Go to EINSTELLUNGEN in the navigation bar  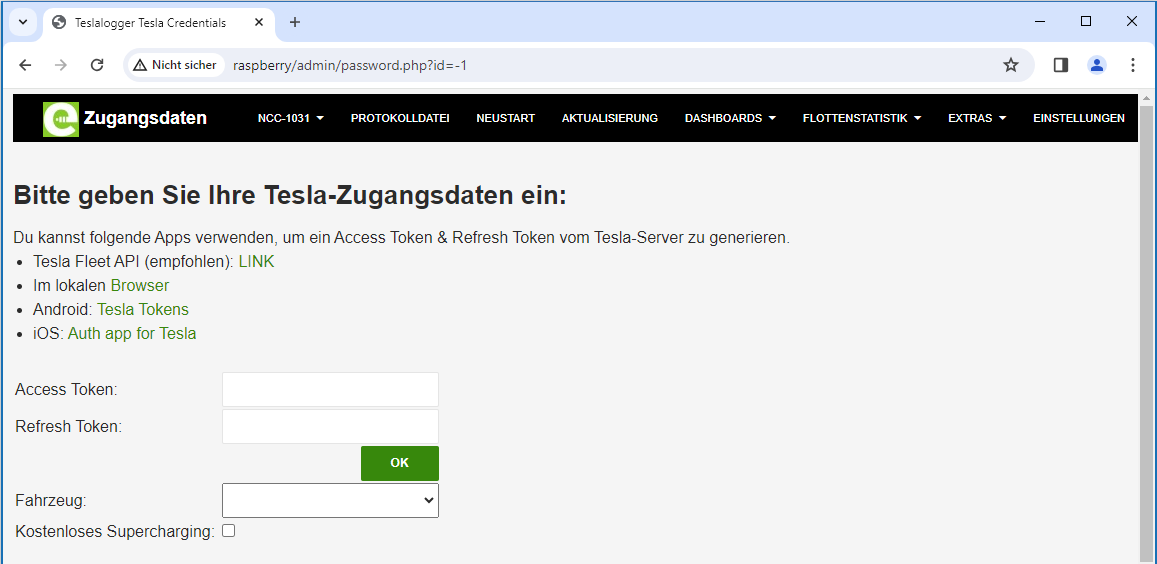pos(1078,118)
